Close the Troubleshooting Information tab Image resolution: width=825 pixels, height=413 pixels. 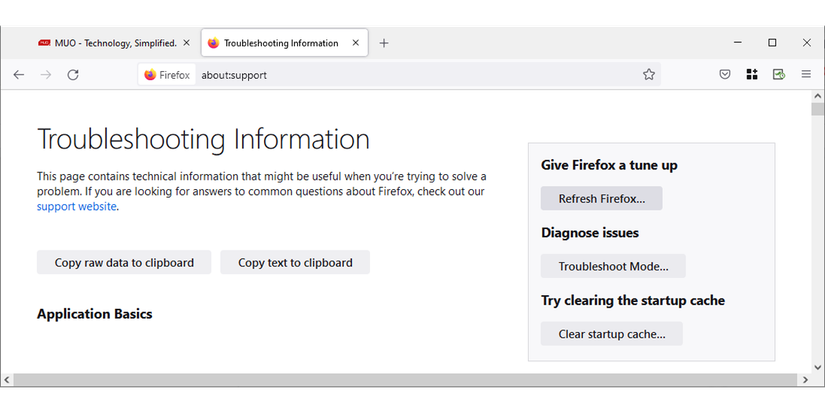point(356,43)
